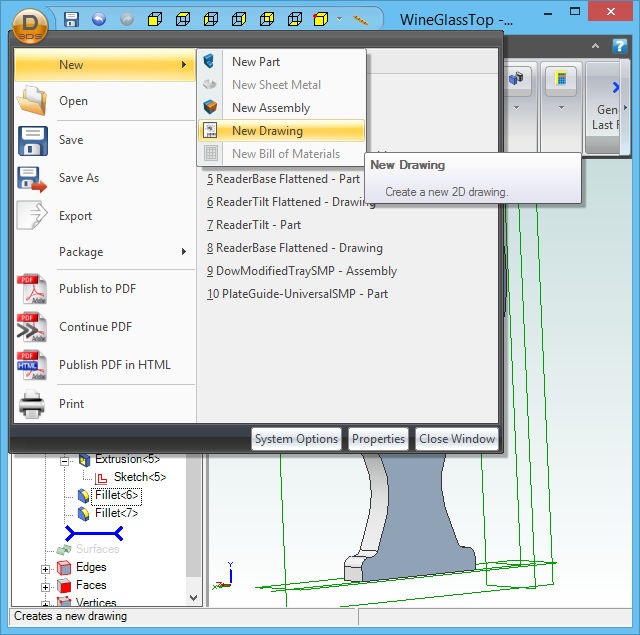Select Sketch<5> in the design tree
The width and height of the screenshot is (640, 635).
tap(140, 477)
